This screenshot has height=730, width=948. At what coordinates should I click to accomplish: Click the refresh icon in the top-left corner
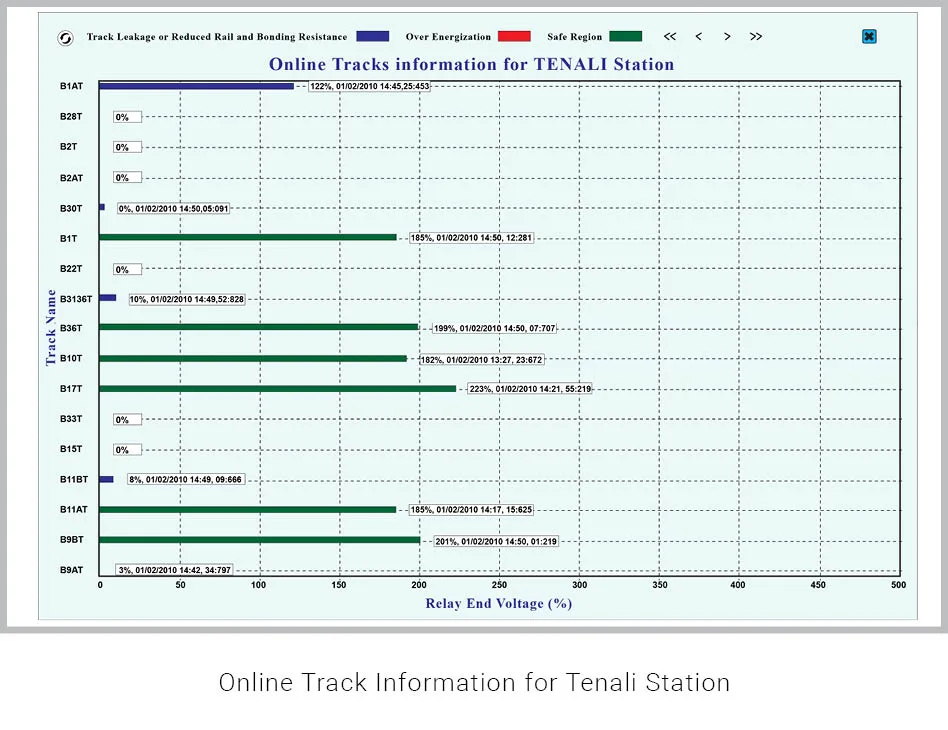pyautogui.click(x=65, y=38)
